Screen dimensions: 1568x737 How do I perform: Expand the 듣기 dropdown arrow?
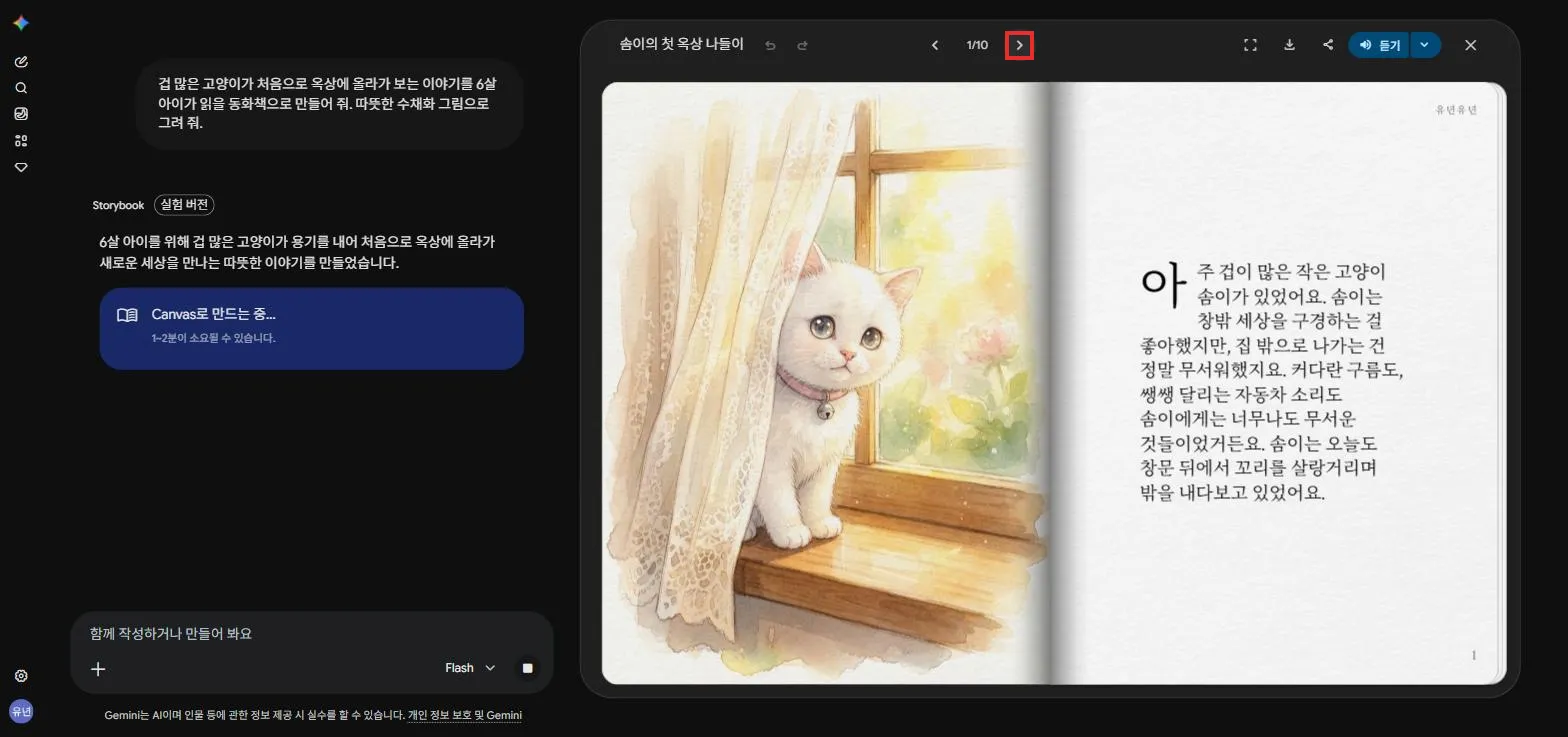click(x=1425, y=45)
